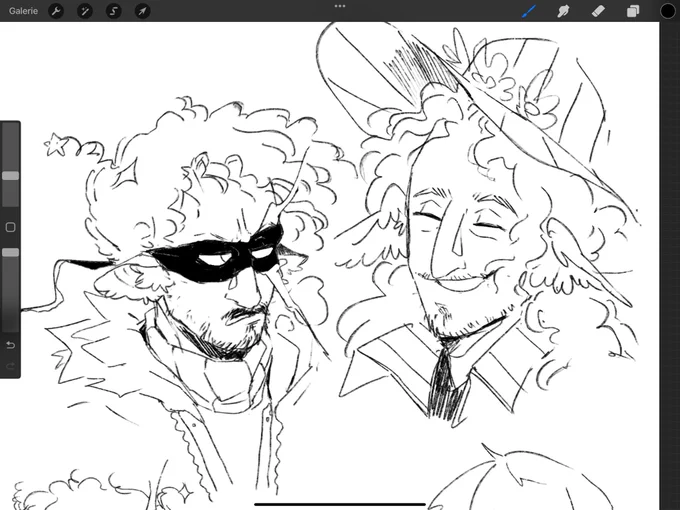The width and height of the screenshot is (680, 510).
Task: Activate the Transform arrow tool
Action: tap(143, 11)
